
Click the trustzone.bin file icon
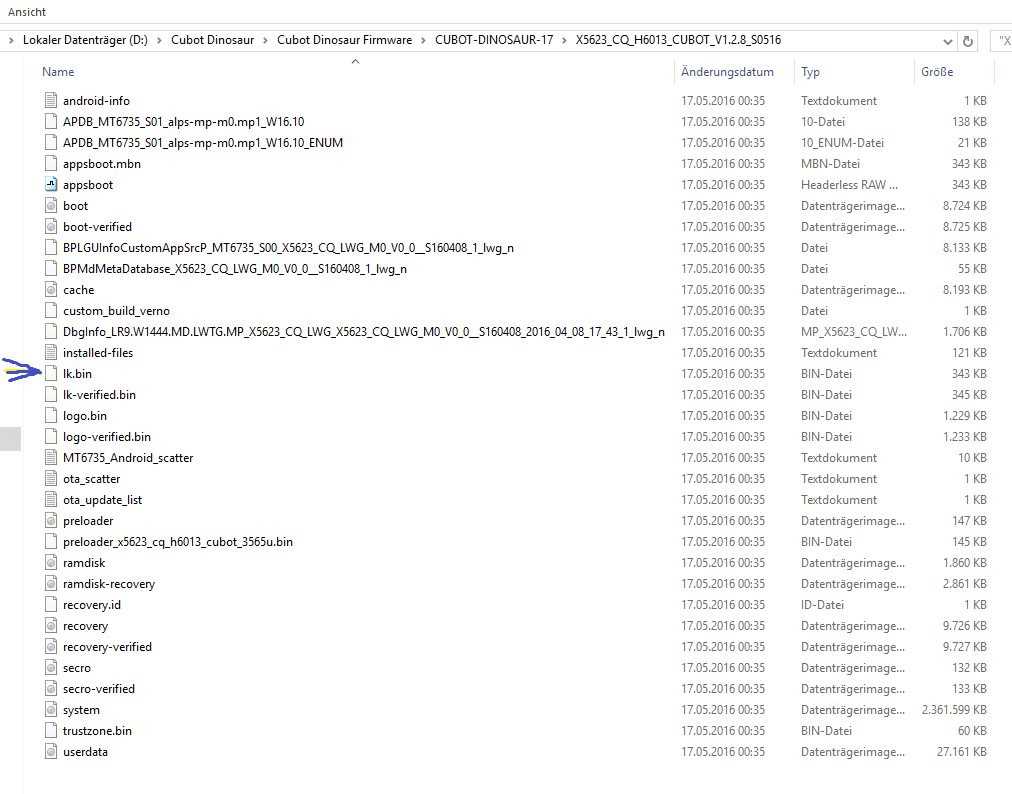tap(51, 730)
